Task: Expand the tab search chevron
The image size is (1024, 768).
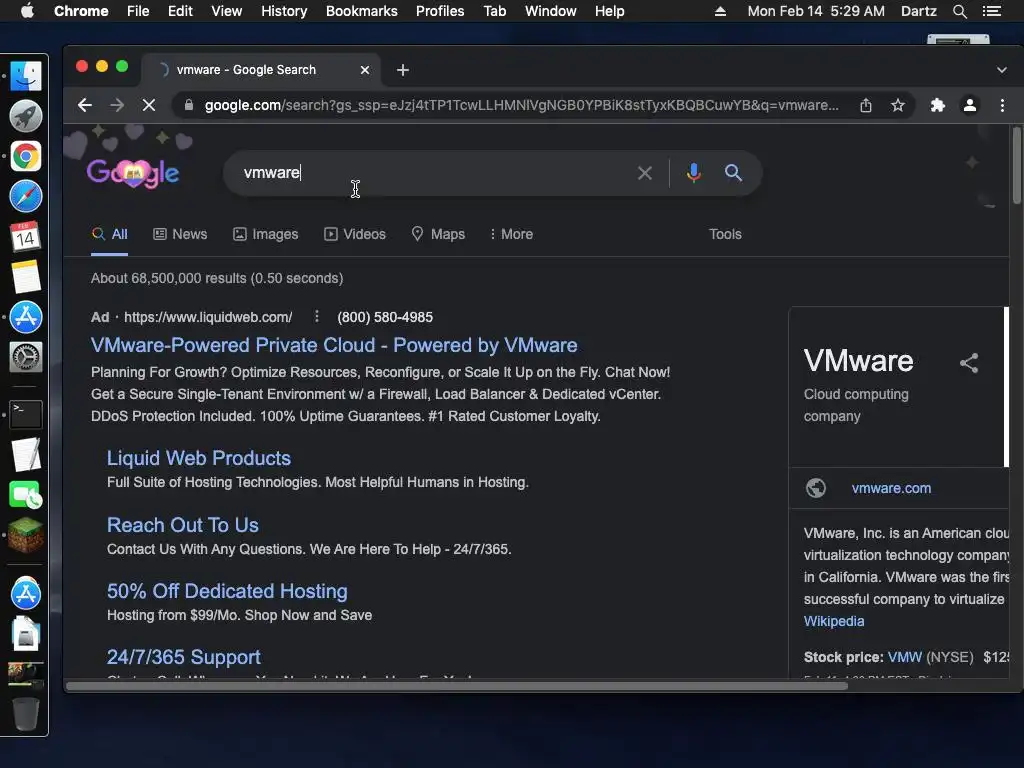Action: tap(1002, 70)
